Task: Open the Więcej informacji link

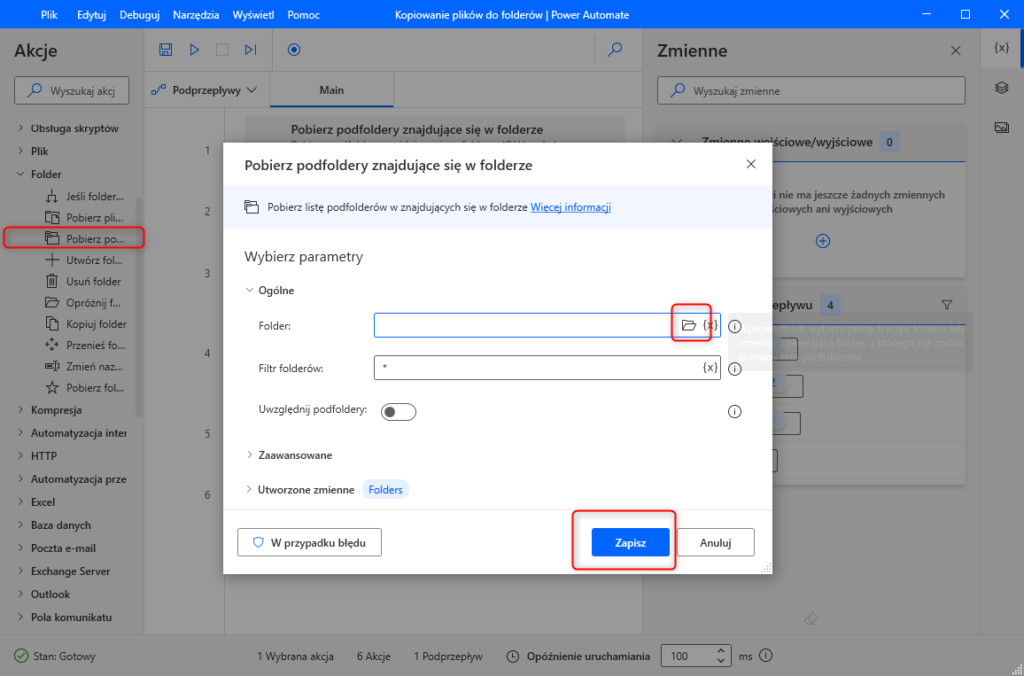Action: click(570, 208)
